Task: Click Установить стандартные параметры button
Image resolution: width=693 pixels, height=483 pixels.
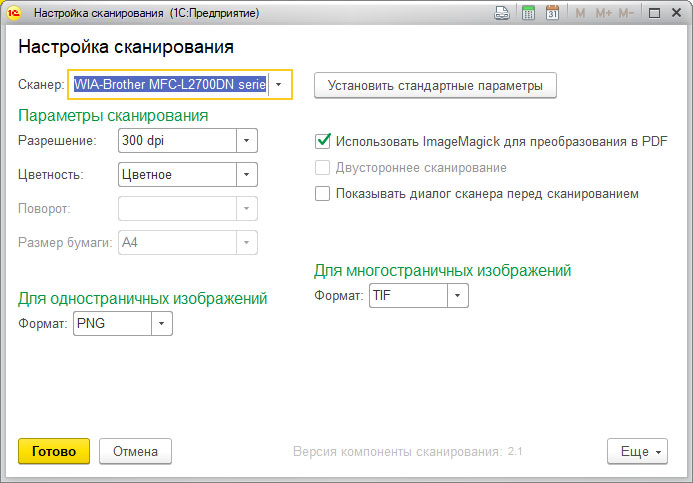Action: click(x=435, y=86)
